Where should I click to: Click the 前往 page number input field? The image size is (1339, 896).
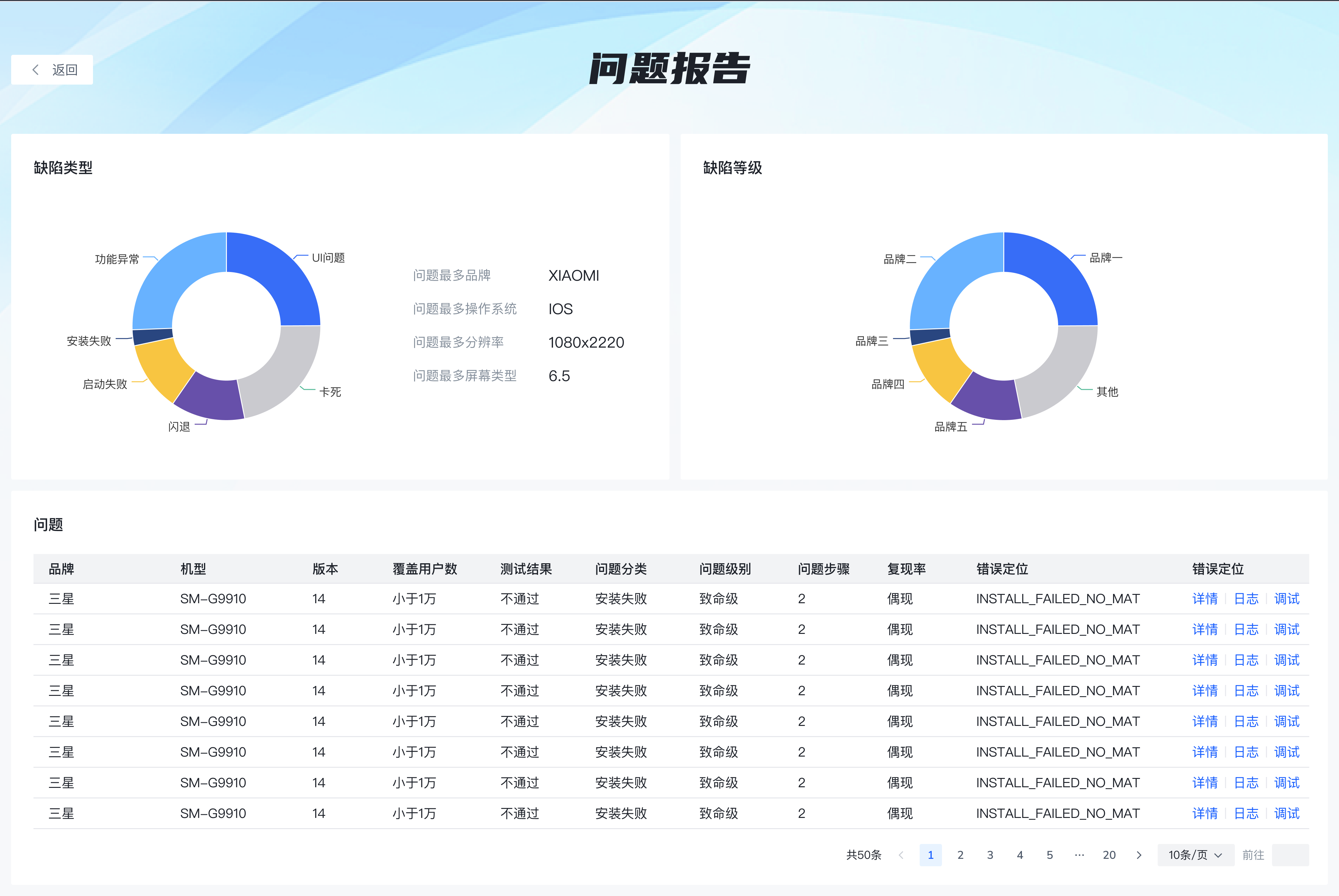pos(1290,855)
